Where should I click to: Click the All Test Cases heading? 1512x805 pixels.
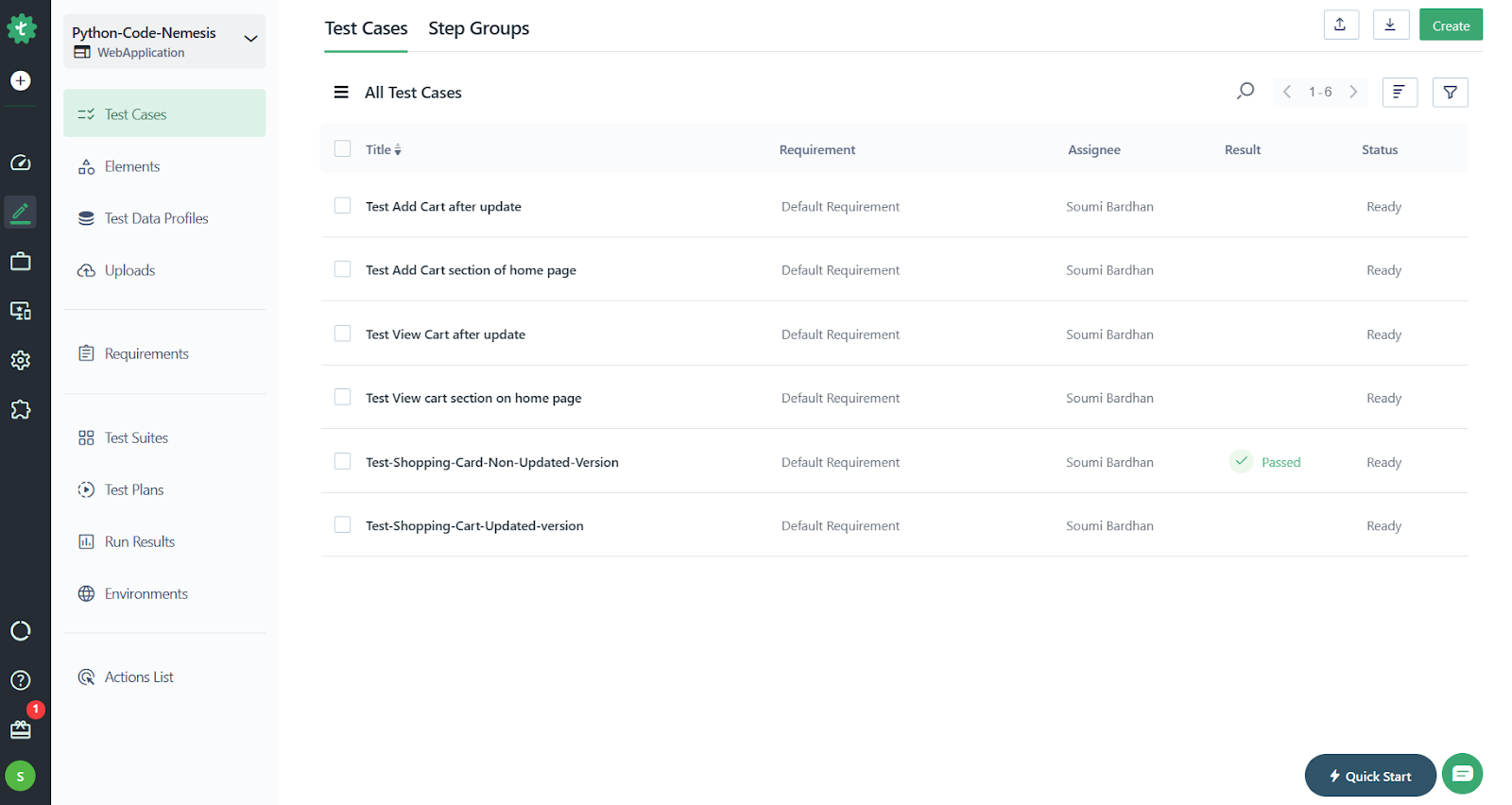(413, 93)
